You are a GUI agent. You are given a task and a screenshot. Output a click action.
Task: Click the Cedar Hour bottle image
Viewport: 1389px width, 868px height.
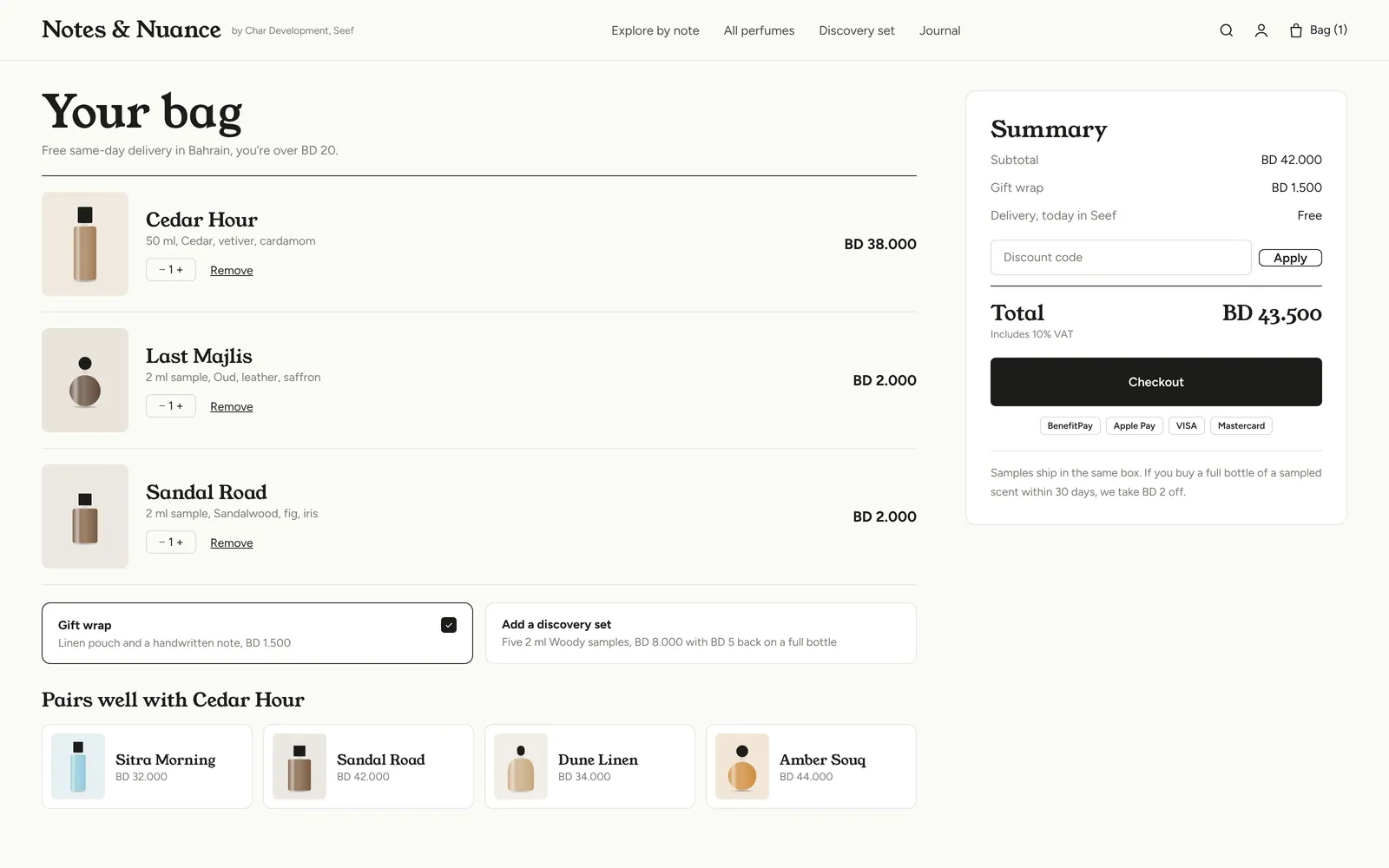pyautogui.click(x=85, y=244)
